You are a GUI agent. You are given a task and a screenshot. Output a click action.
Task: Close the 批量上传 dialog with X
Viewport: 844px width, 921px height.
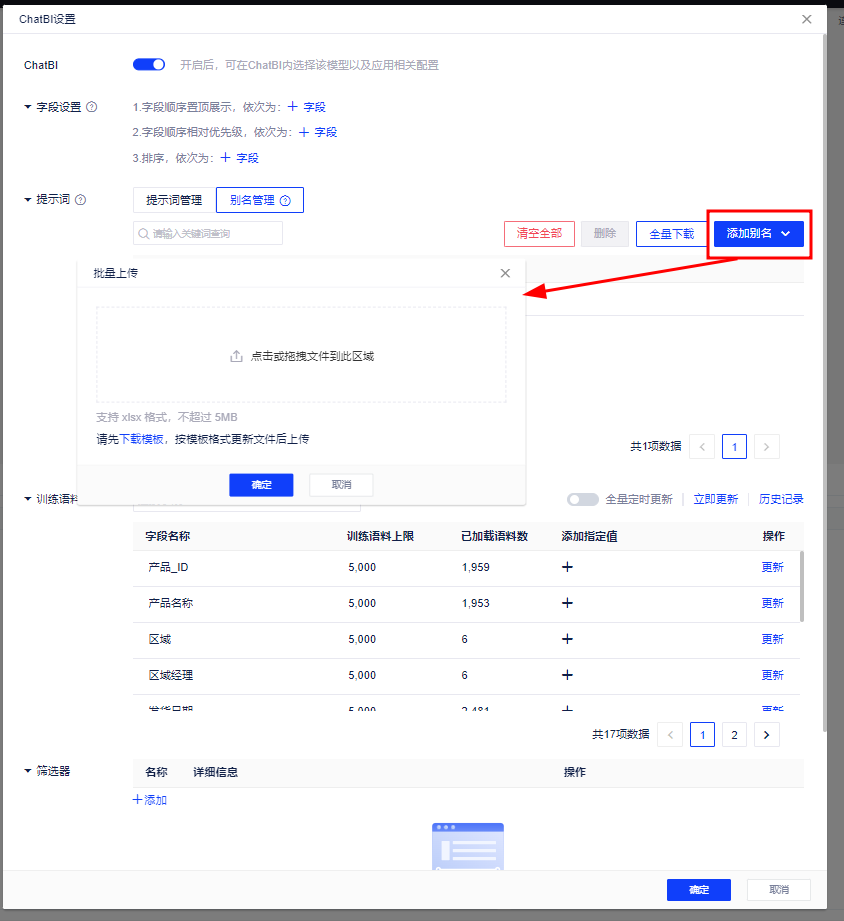pyautogui.click(x=505, y=273)
